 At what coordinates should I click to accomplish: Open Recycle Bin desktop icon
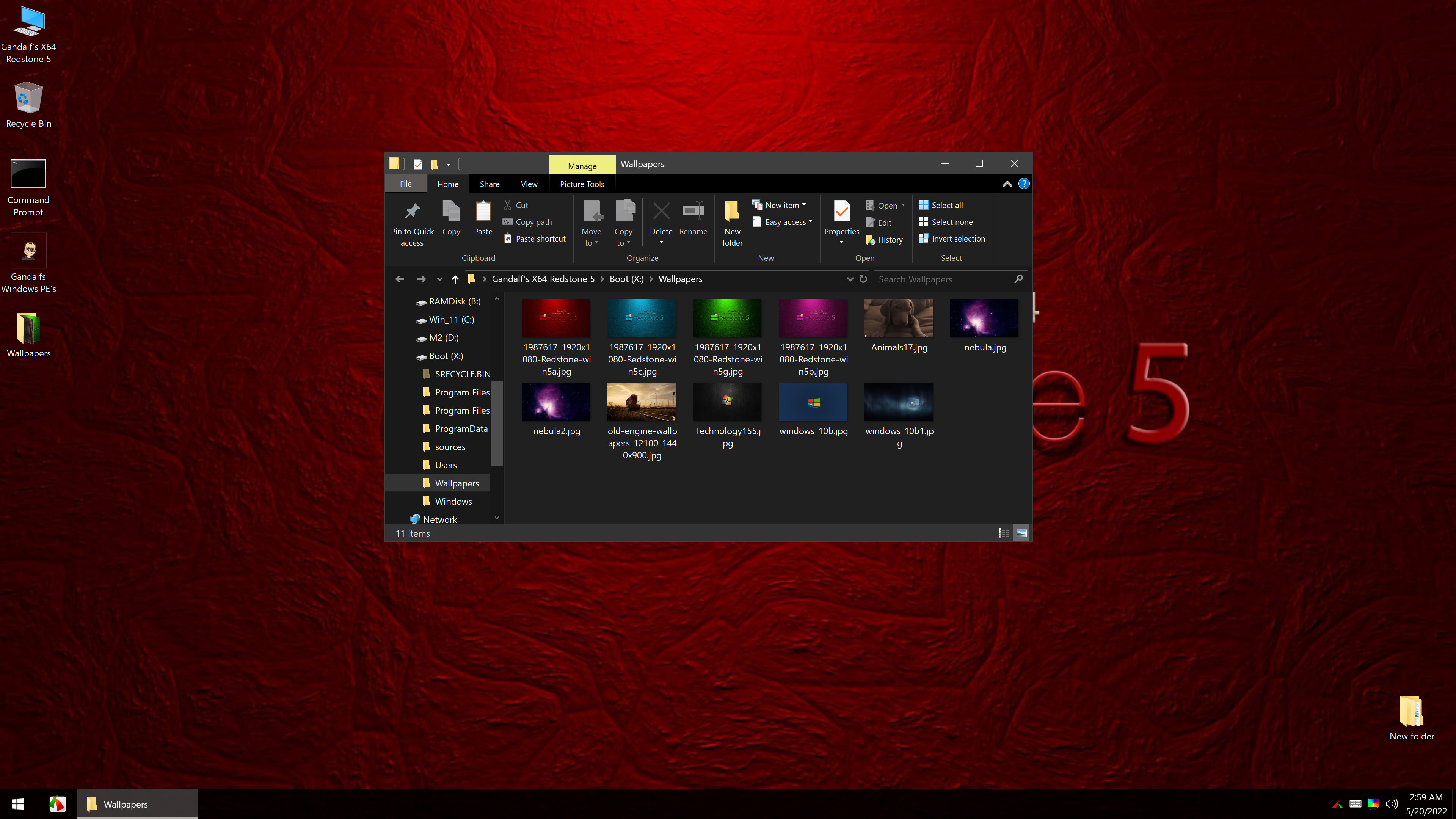tap(28, 105)
